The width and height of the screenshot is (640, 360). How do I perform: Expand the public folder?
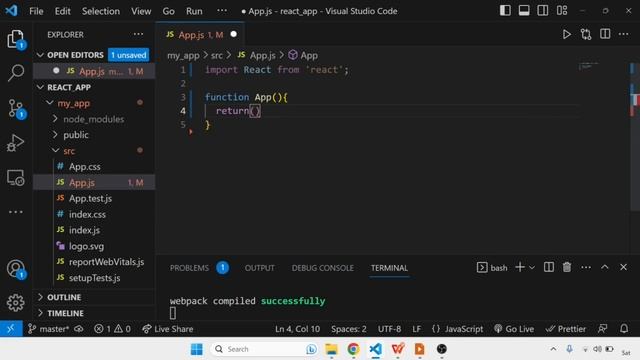[x=55, y=134]
